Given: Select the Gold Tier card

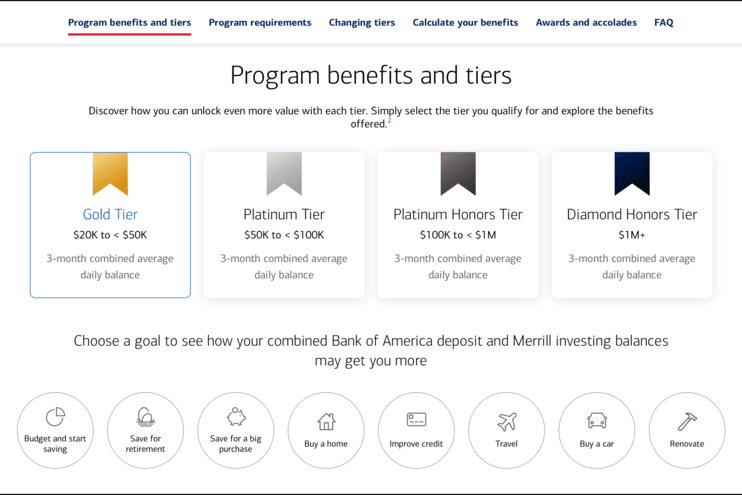Looking at the screenshot, I should (x=110, y=225).
